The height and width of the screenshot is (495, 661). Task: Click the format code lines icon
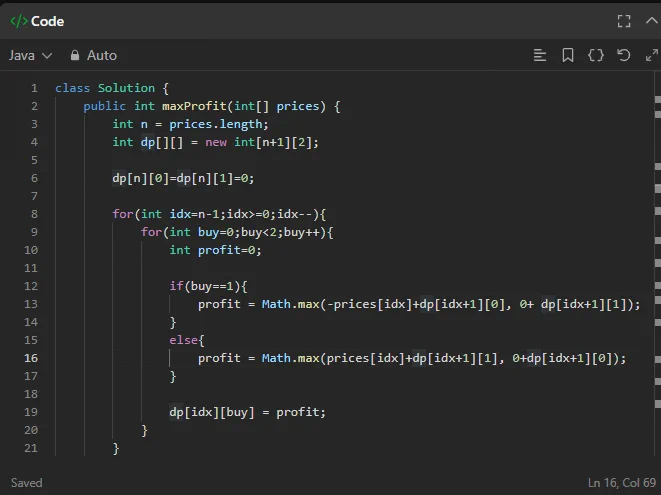(540, 55)
